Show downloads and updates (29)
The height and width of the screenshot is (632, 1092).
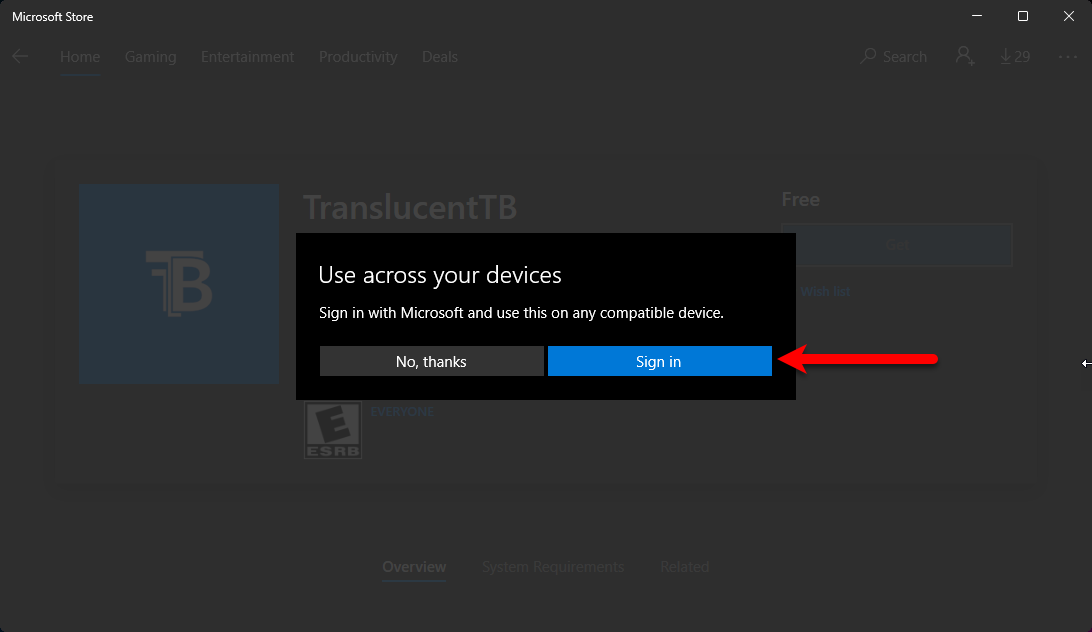click(x=1015, y=56)
